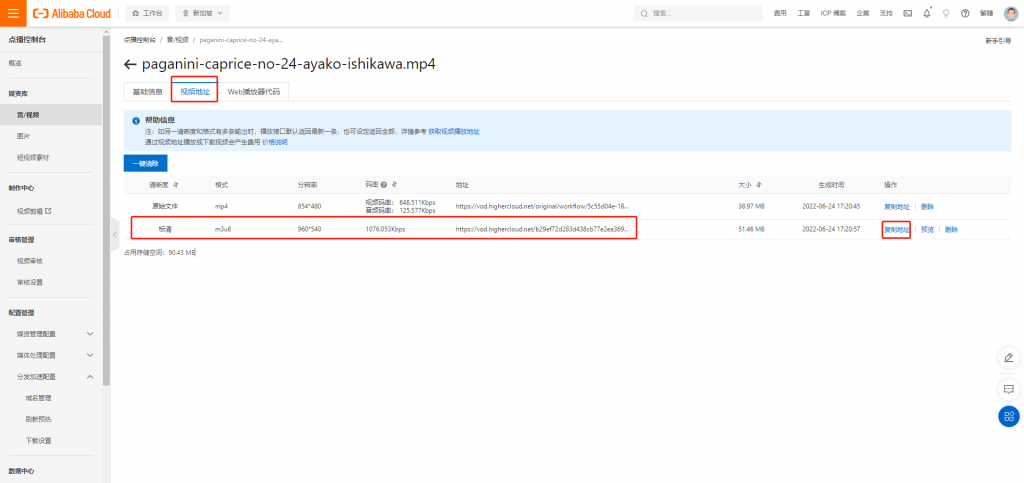This screenshot has width=1024, height=483.
Task: Click the external-link icon beside 视频剪辑
Action: 48,211
